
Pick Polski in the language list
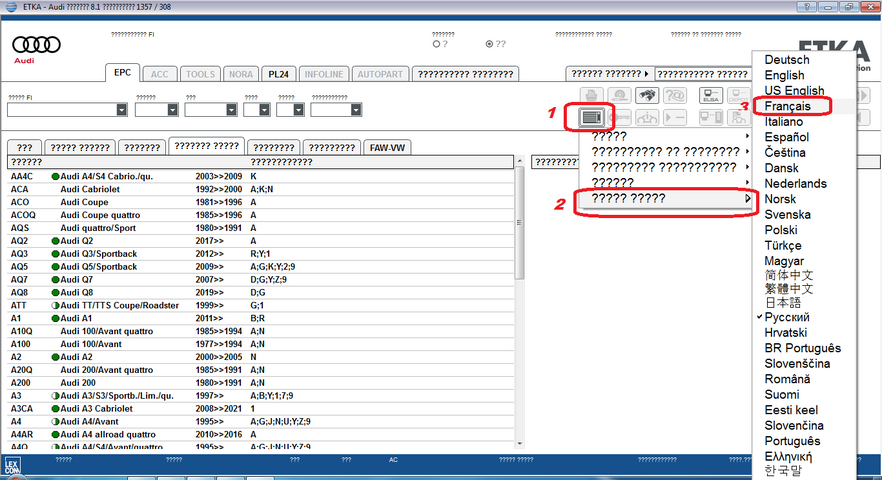(781, 230)
